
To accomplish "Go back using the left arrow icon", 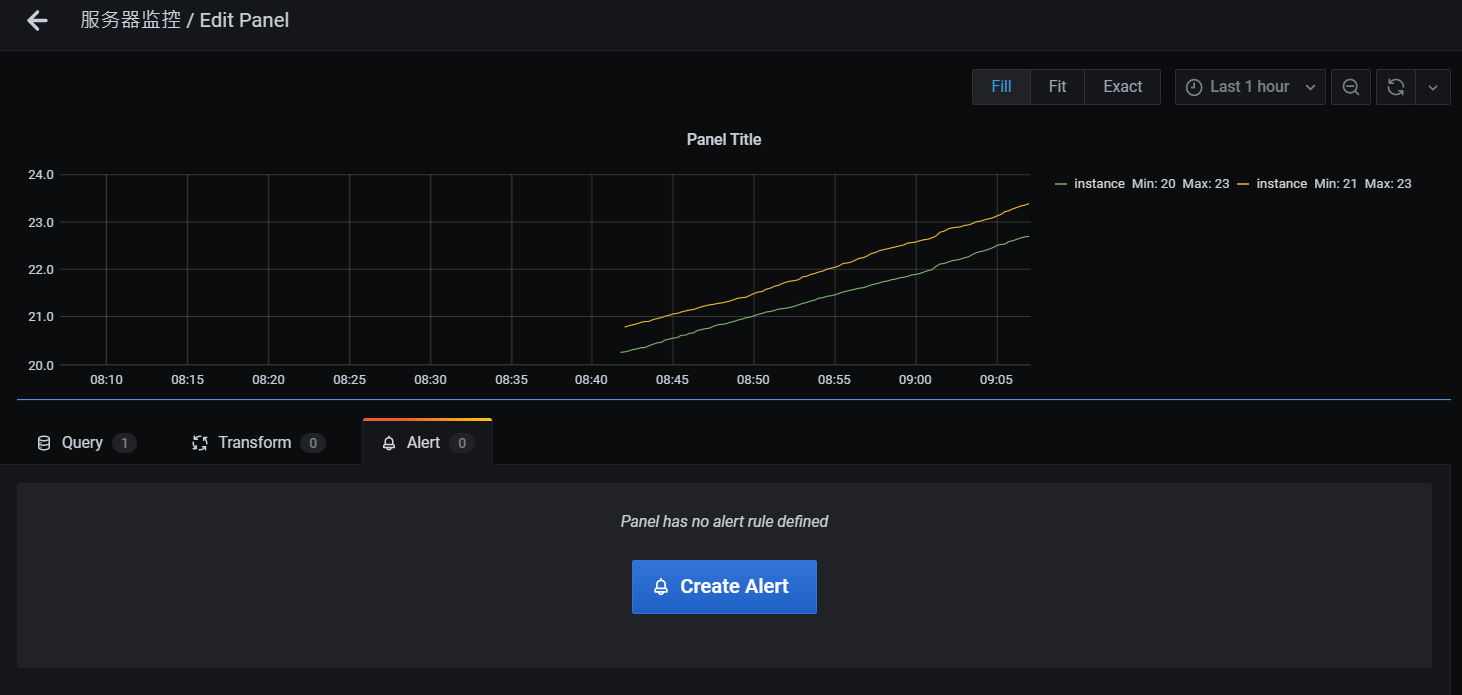I will (x=37, y=20).
